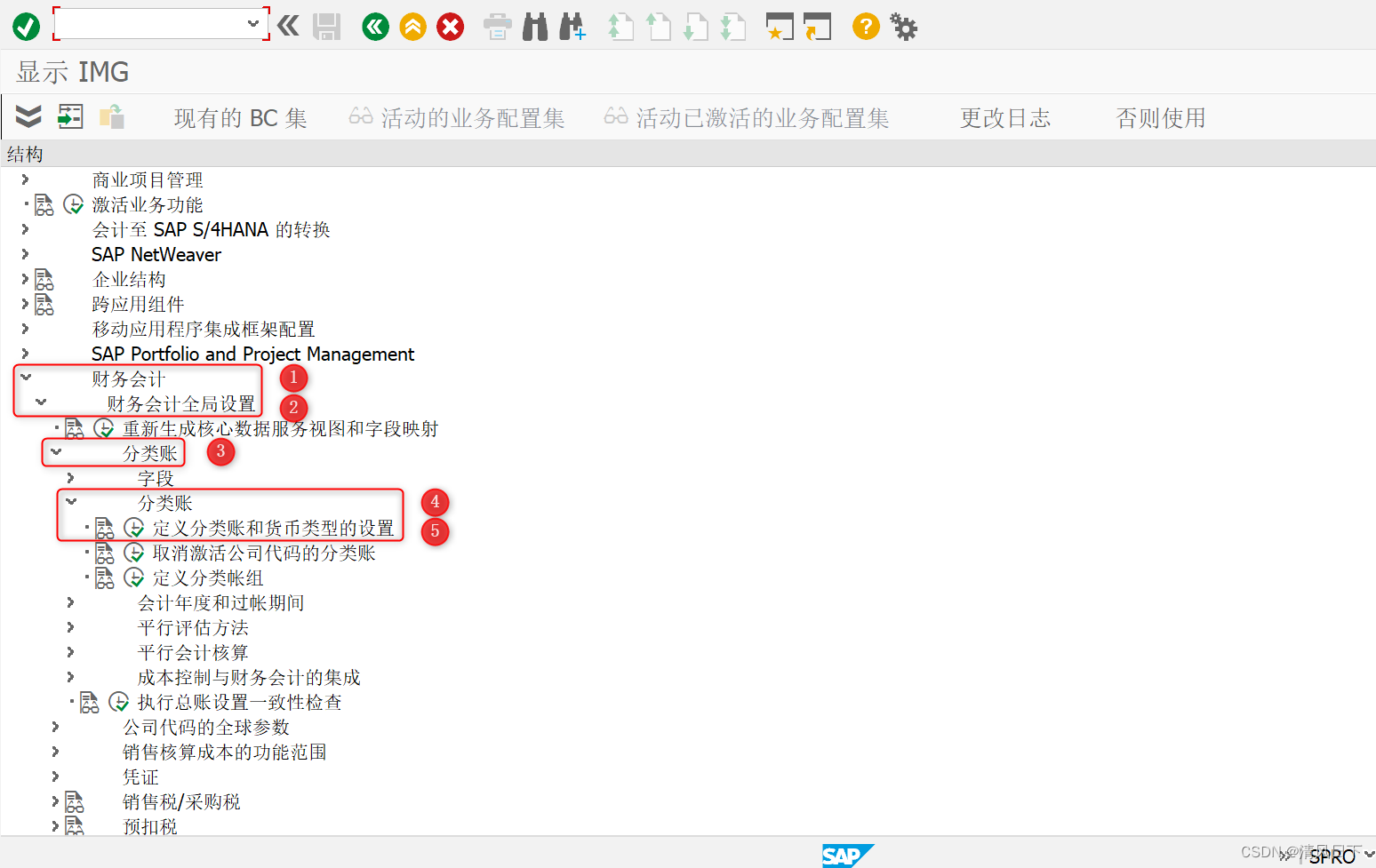Expand the 商业项目管理 node
The height and width of the screenshot is (868, 1376).
[25, 179]
